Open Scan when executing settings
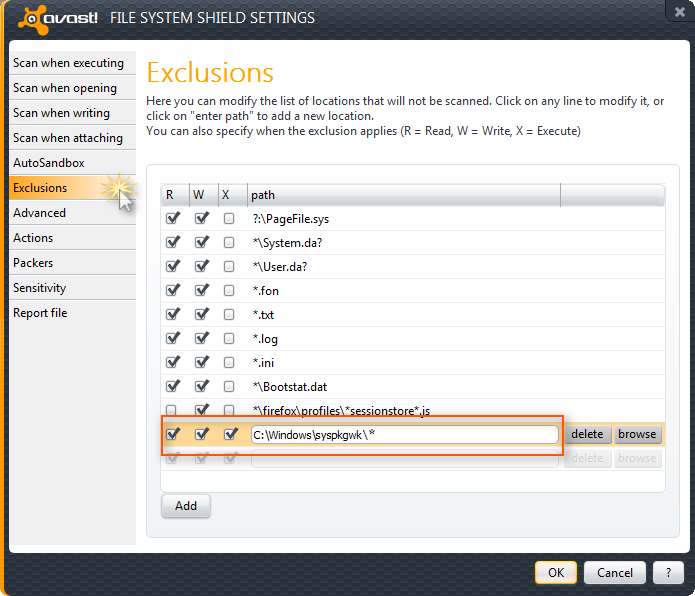The height and width of the screenshot is (596, 695). [x=72, y=63]
